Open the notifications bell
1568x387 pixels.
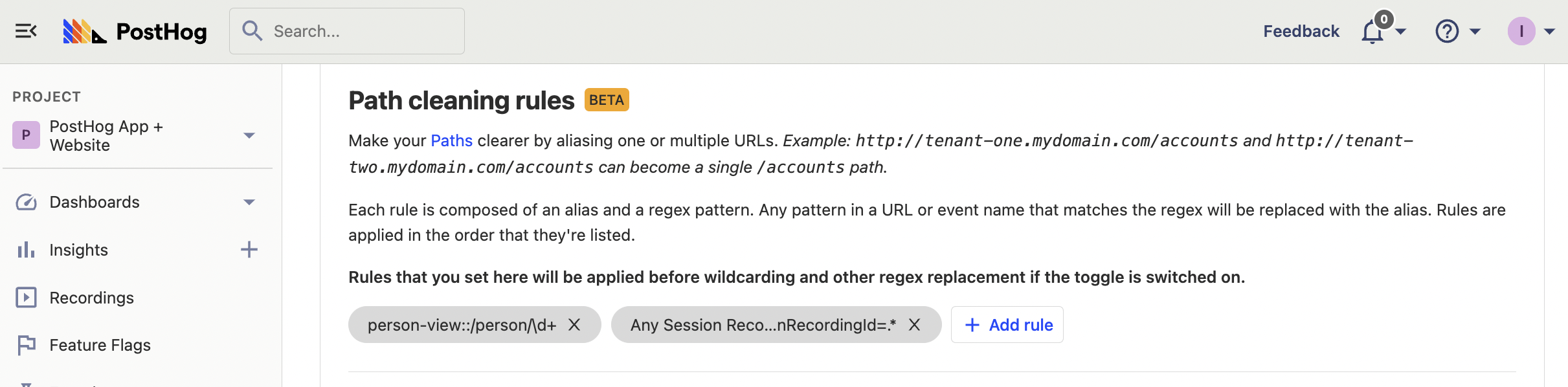pyautogui.click(x=1372, y=31)
